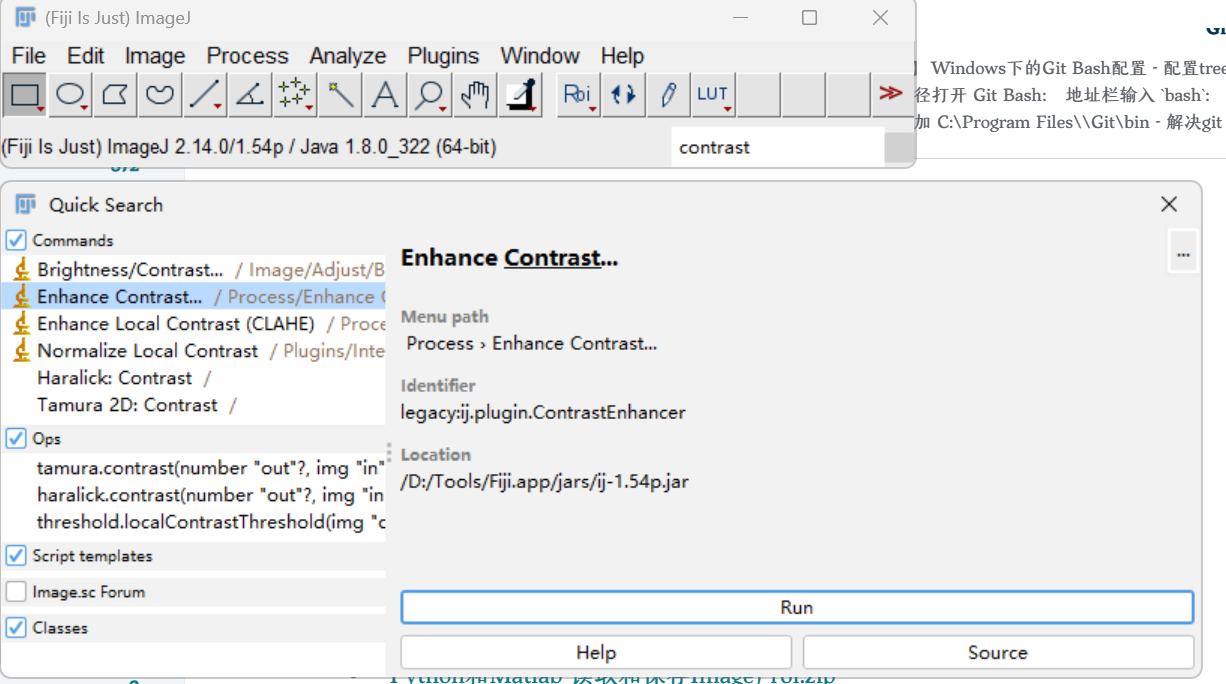Enable the Image.sc Forum checkbox
This screenshot has width=1226, height=684.
coord(15,591)
